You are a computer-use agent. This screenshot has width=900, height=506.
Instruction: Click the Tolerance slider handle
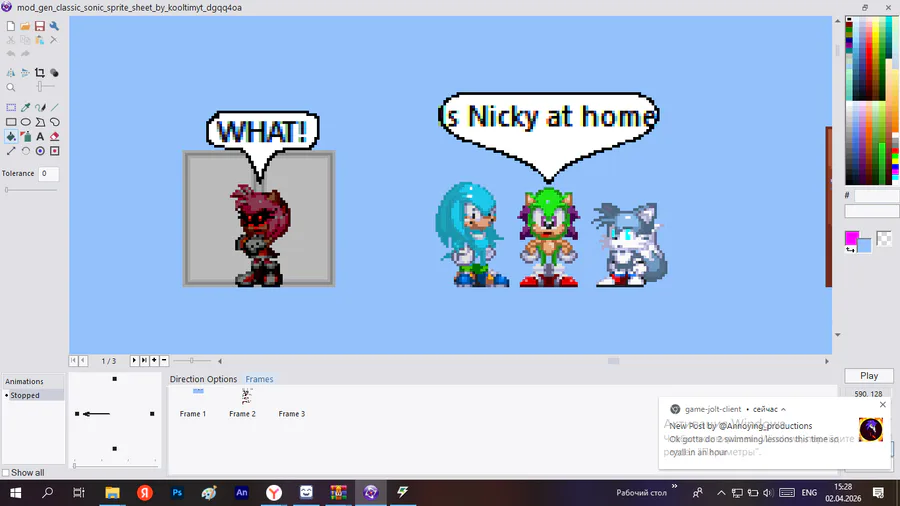point(7,189)
